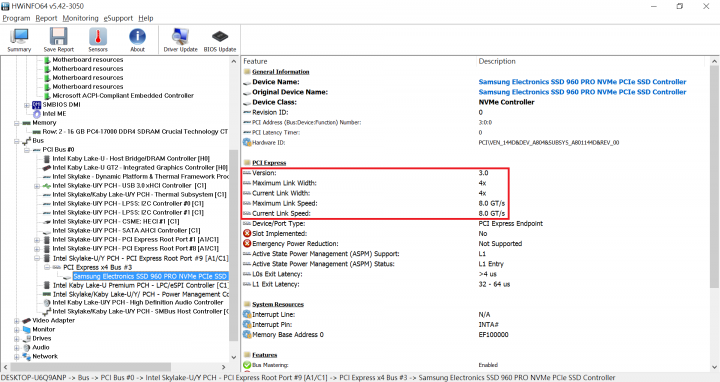Screen dimensions: 720x382
Task: Click the HWiNFO64 title bar app icon
Action: click(5, 6)
